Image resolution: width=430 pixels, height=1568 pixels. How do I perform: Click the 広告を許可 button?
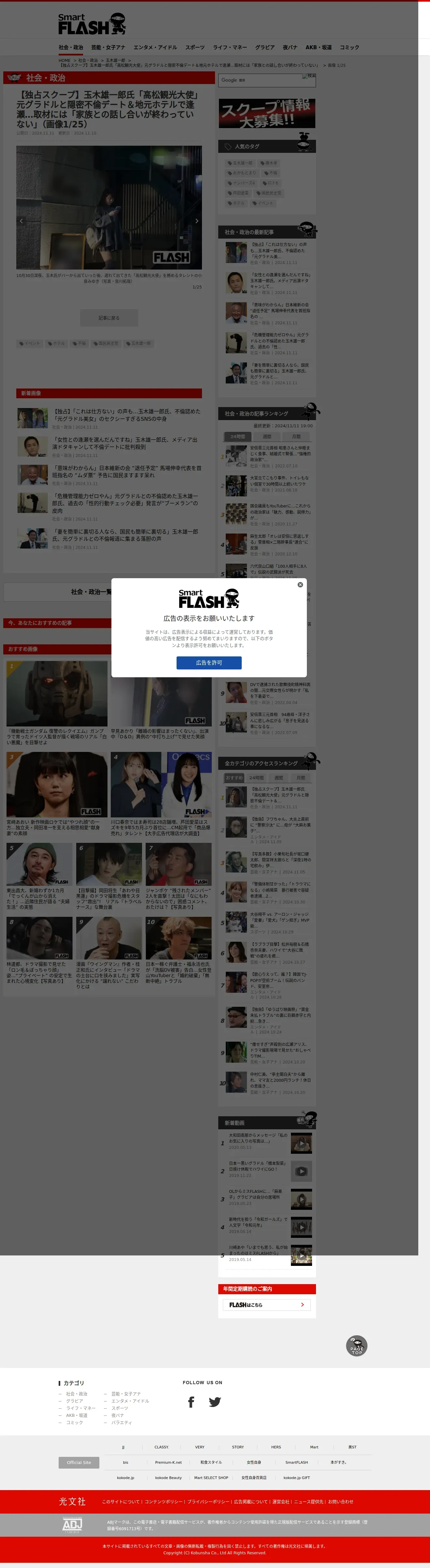[x=208, y=662]
